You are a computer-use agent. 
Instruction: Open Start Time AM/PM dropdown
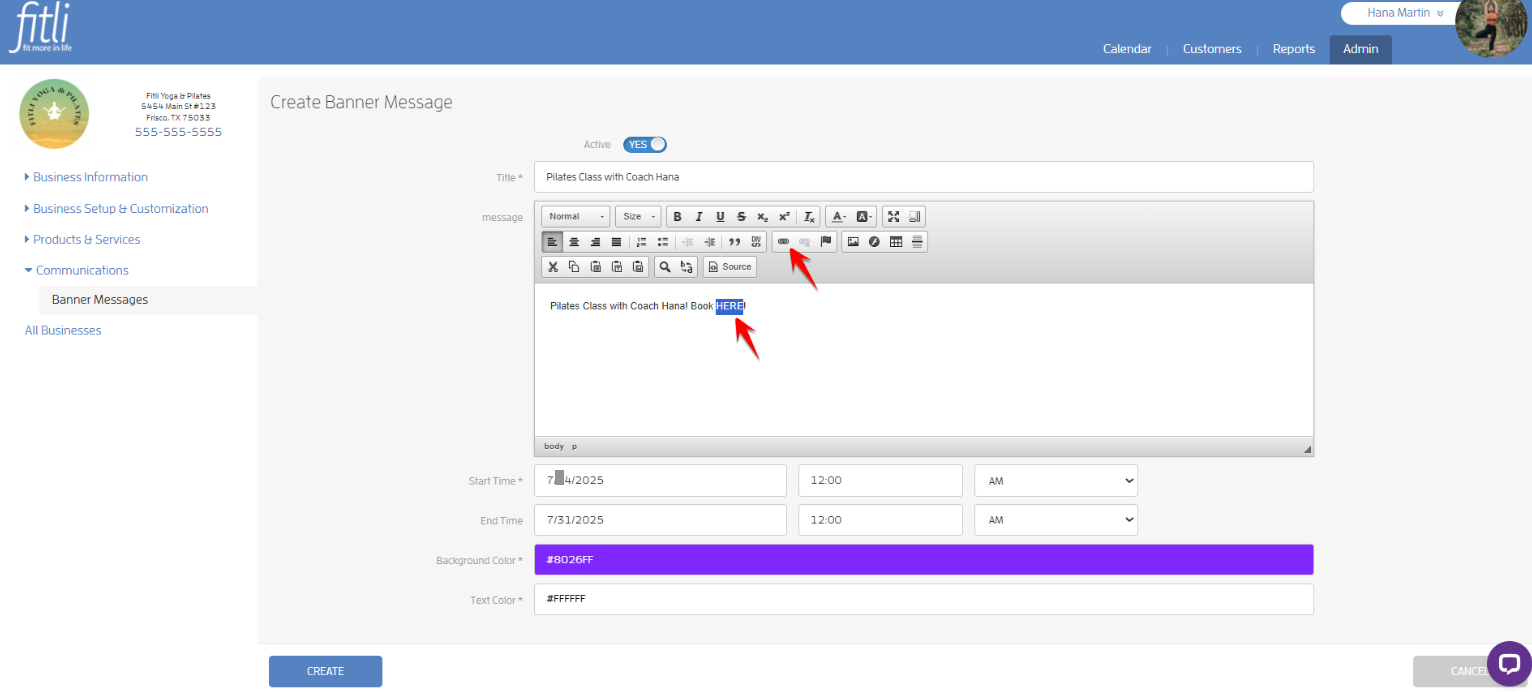pos(1056,481)
